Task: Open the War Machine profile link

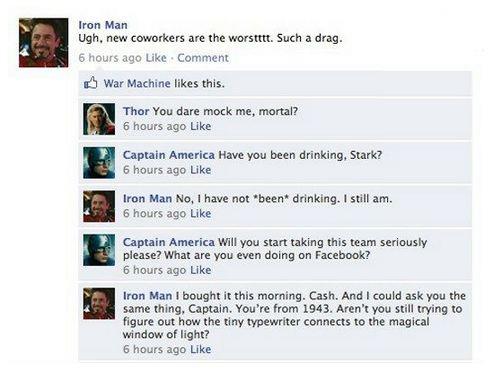Action: click(x=137, y=83)
